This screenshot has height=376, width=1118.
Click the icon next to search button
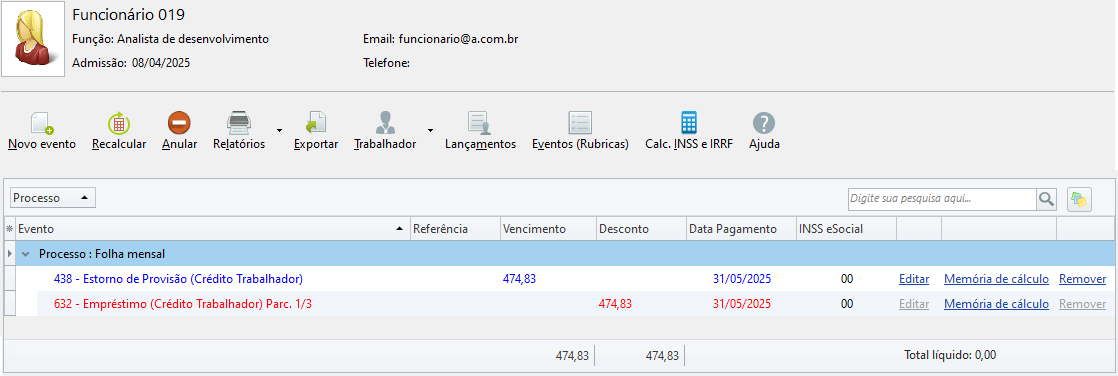tap(1079, 199)
